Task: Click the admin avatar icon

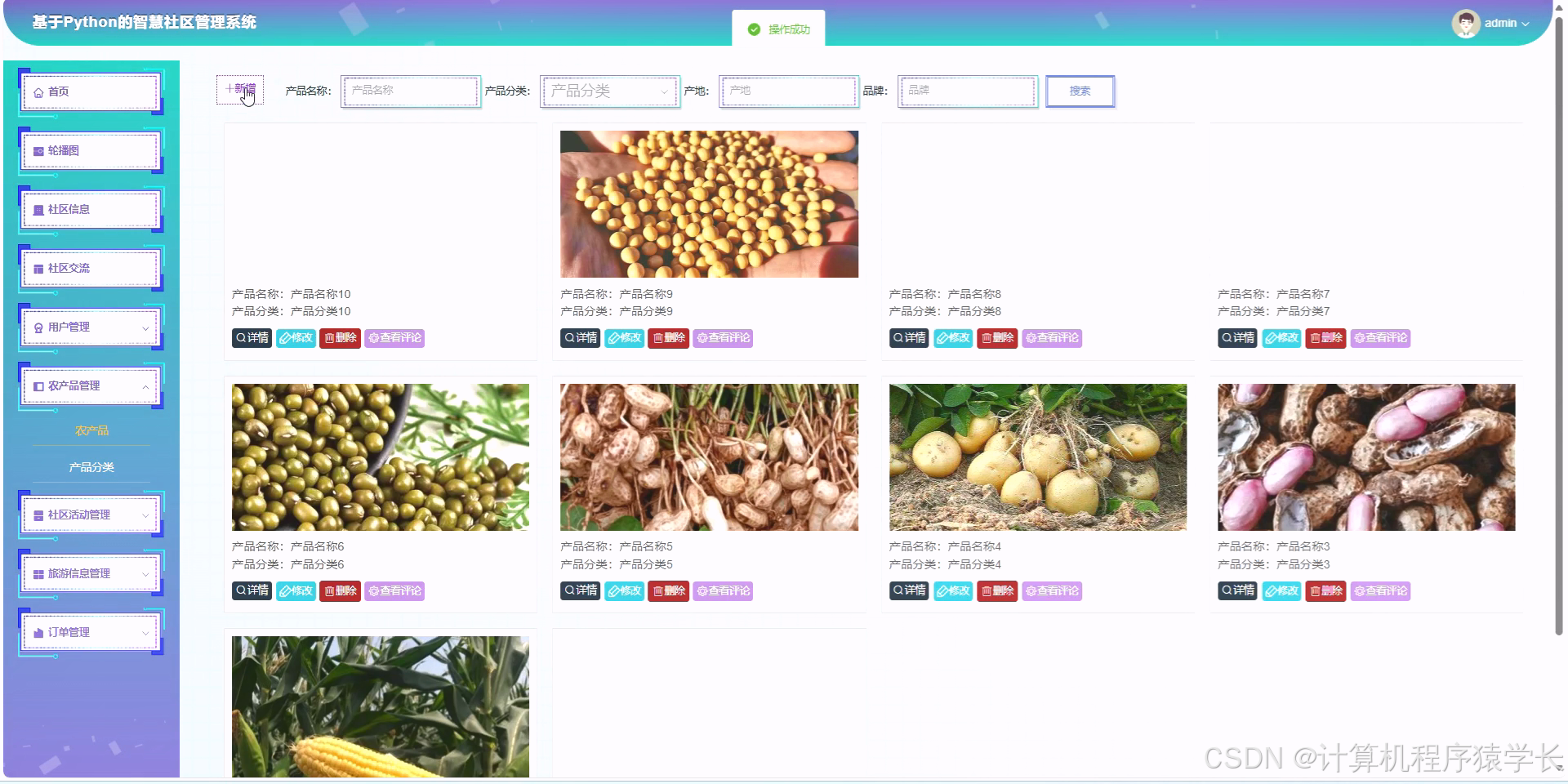Action: [x=1466, y=23]
